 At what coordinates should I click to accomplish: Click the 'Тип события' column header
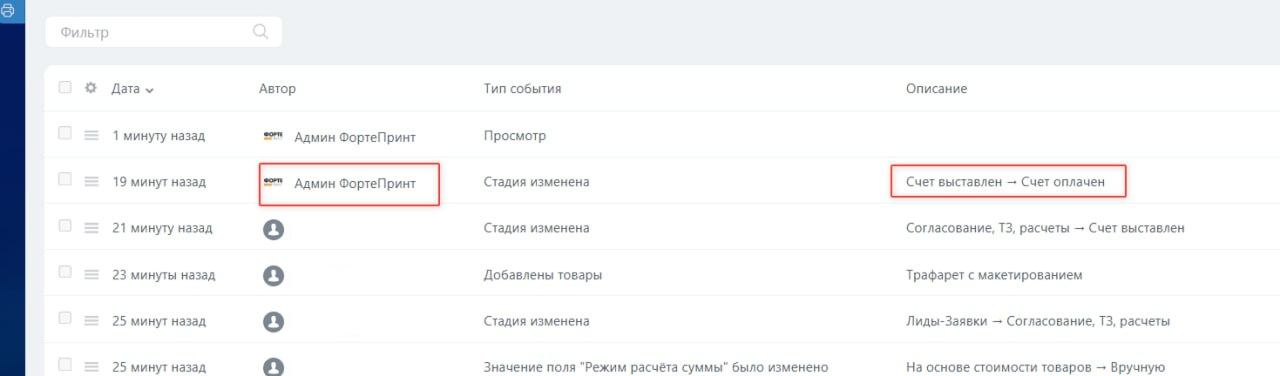(522, 89)
